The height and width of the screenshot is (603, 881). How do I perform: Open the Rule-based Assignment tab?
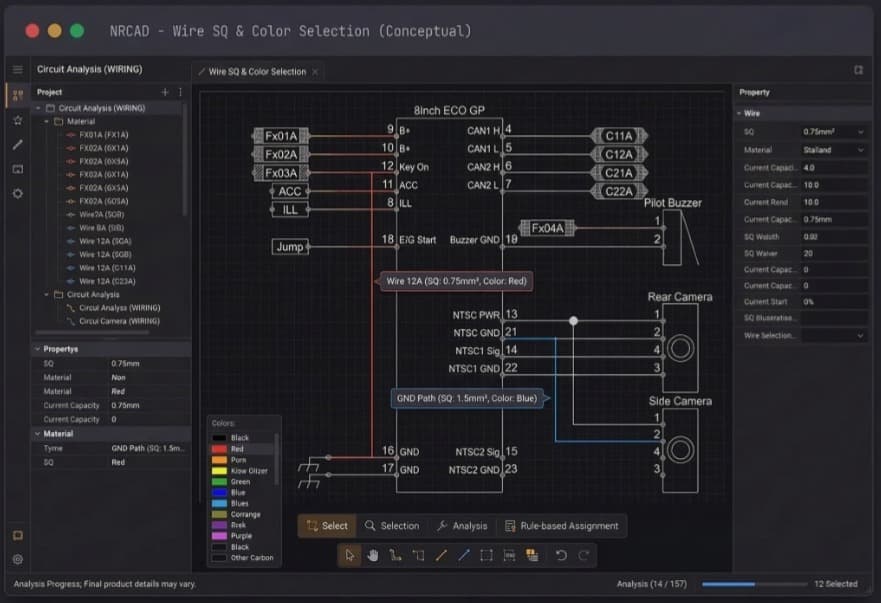point(562,525)
